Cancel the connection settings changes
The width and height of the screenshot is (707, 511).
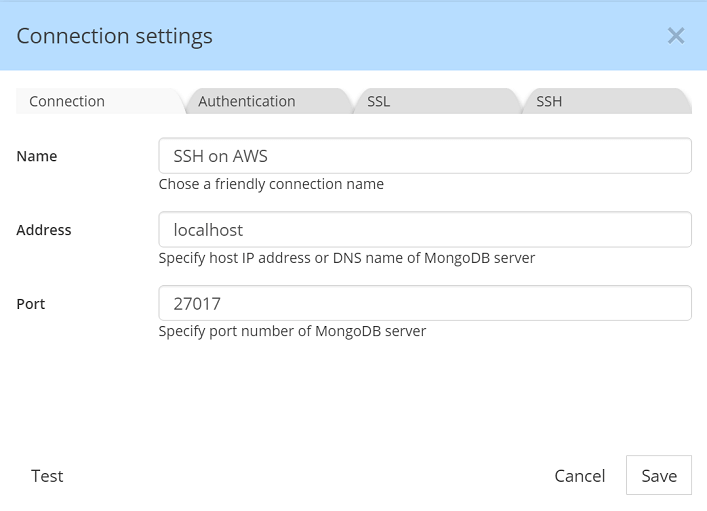[x=579, y=476]
